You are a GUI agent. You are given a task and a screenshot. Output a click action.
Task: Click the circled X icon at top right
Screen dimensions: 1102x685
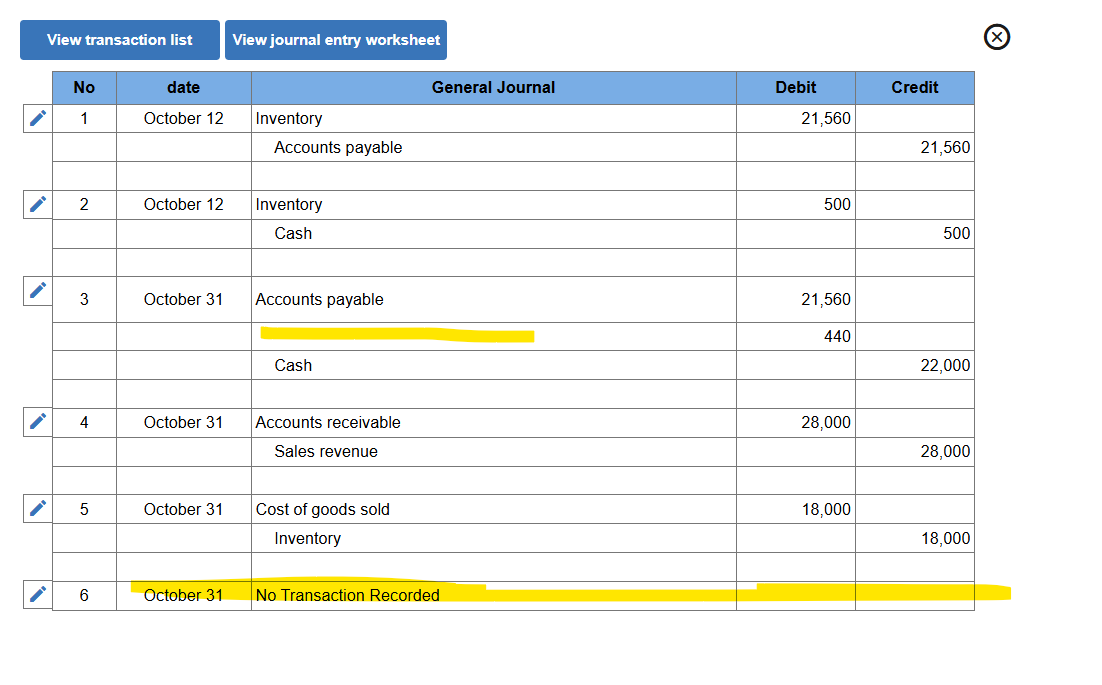tap(996, 37)
